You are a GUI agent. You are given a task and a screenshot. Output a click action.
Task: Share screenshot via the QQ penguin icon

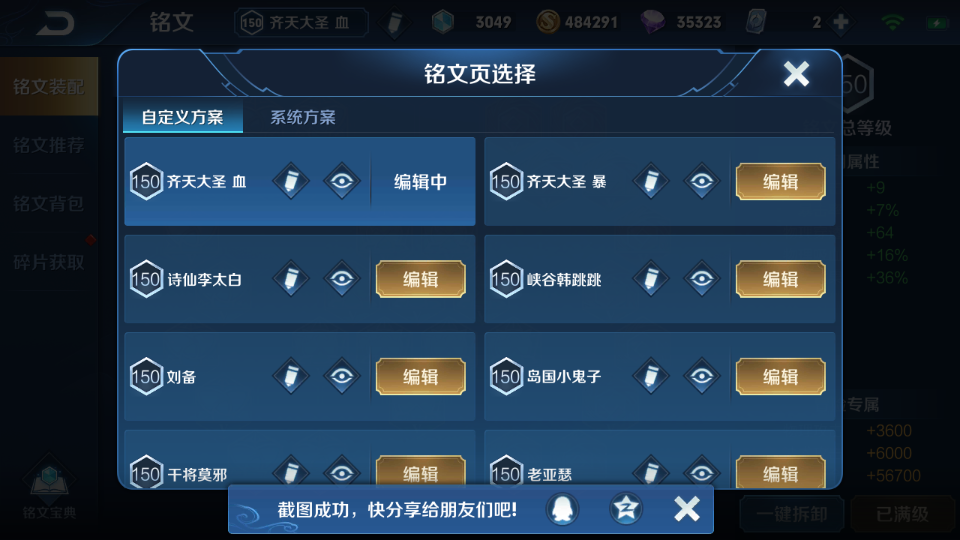562,509
